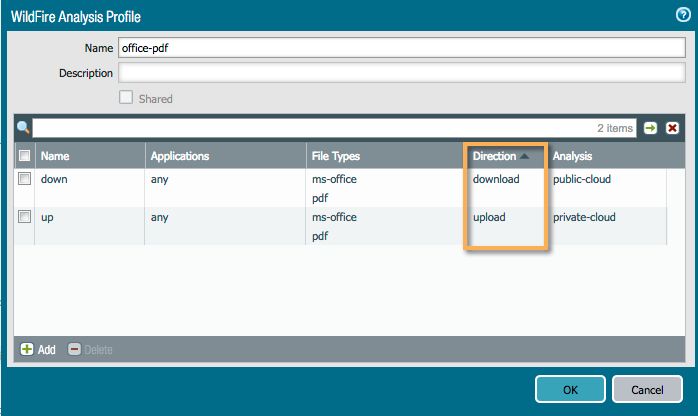The height and width of the screenshot is (416, 698).
Task: Click the Direction sort arrow indicator
Action: 524,156
